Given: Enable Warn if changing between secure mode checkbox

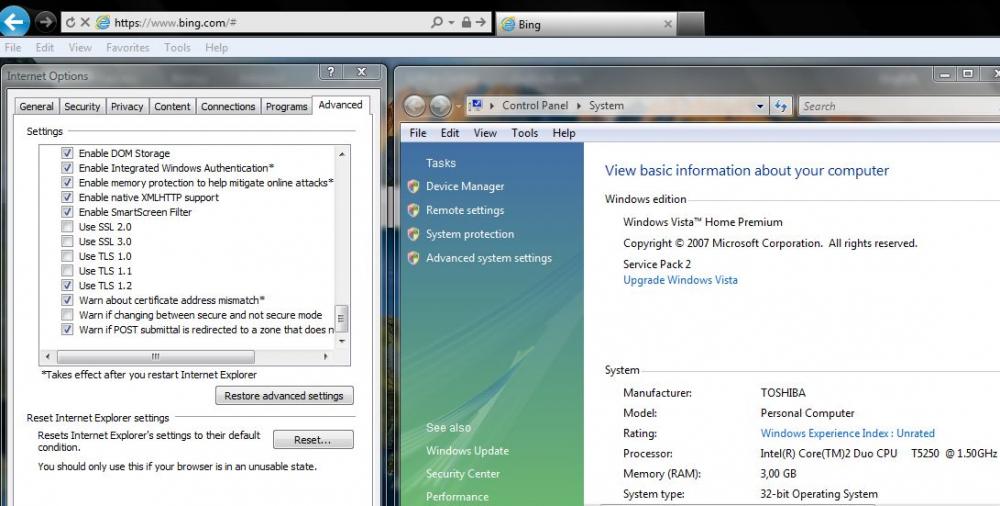Looking at the screenshot, I should click(x=67, y=315).
